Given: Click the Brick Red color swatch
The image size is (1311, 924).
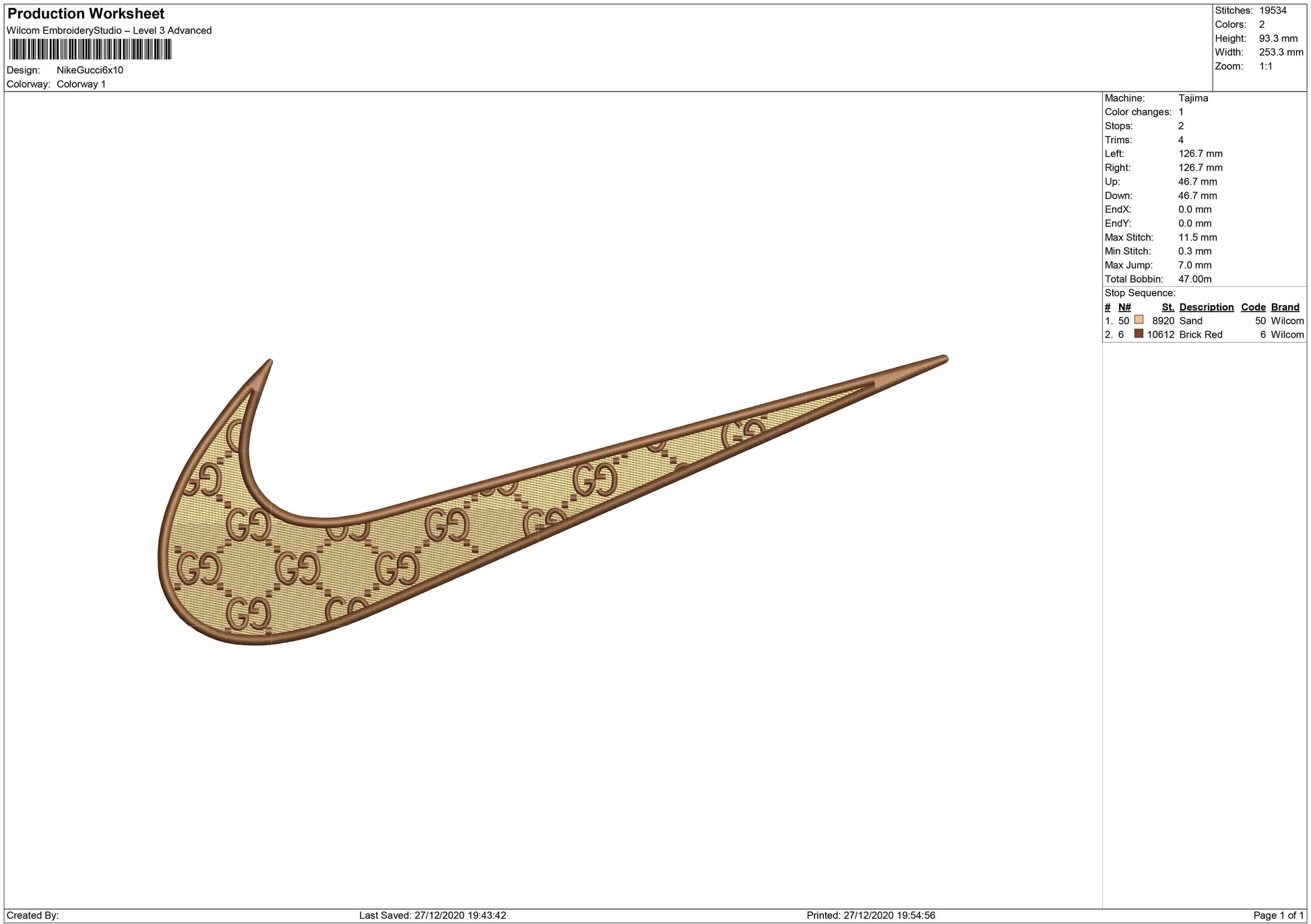Looking at the screenshot, I should 1139,334.
